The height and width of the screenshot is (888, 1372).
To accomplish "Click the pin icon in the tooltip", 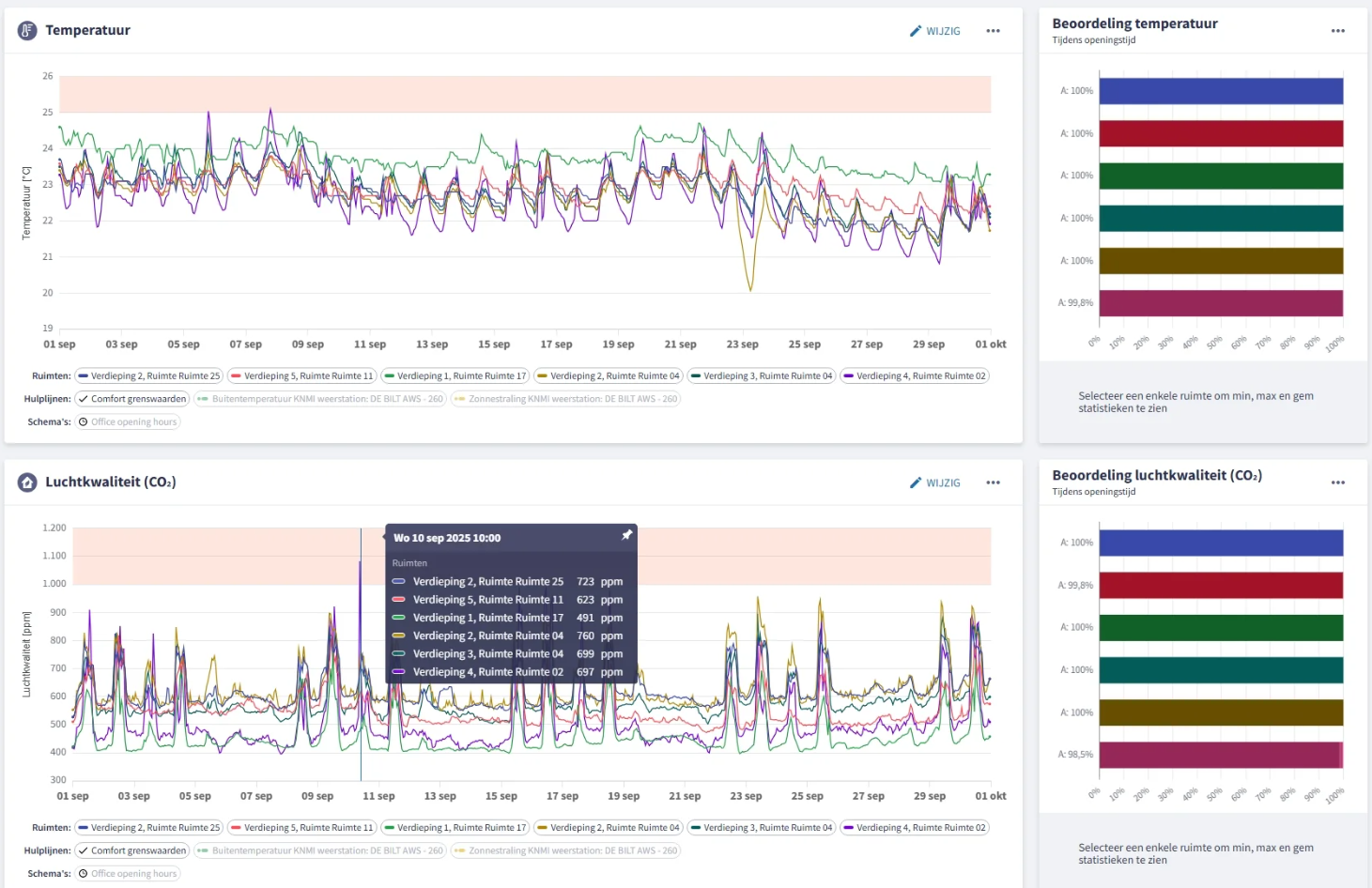I will pyautogui.click(x=626, y=535).
